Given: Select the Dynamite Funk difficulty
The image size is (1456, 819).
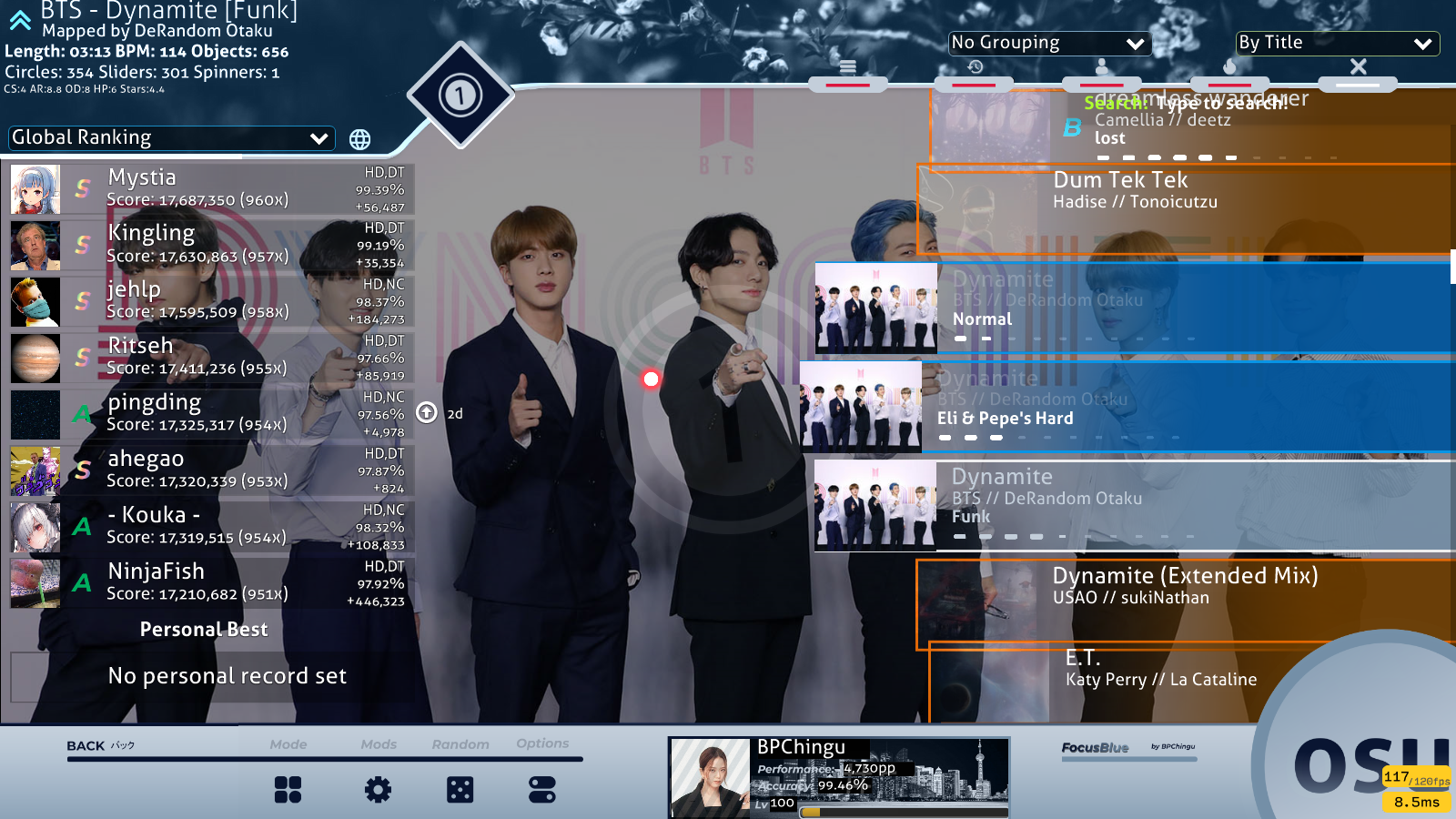Looking at the screenshot, I should 1135,505.
